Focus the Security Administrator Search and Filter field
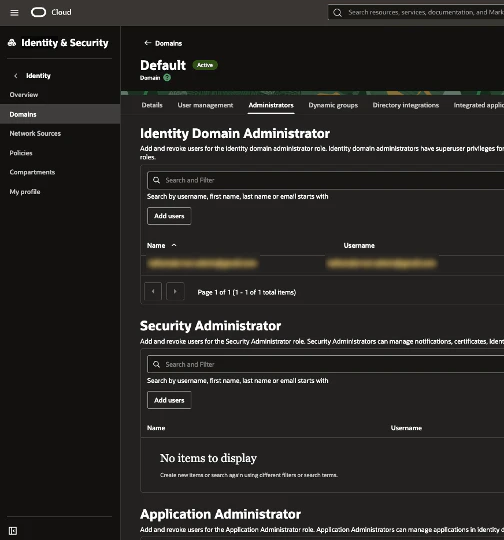The width and height of the screenshot is (504, 540). click(x=326, y=364)
